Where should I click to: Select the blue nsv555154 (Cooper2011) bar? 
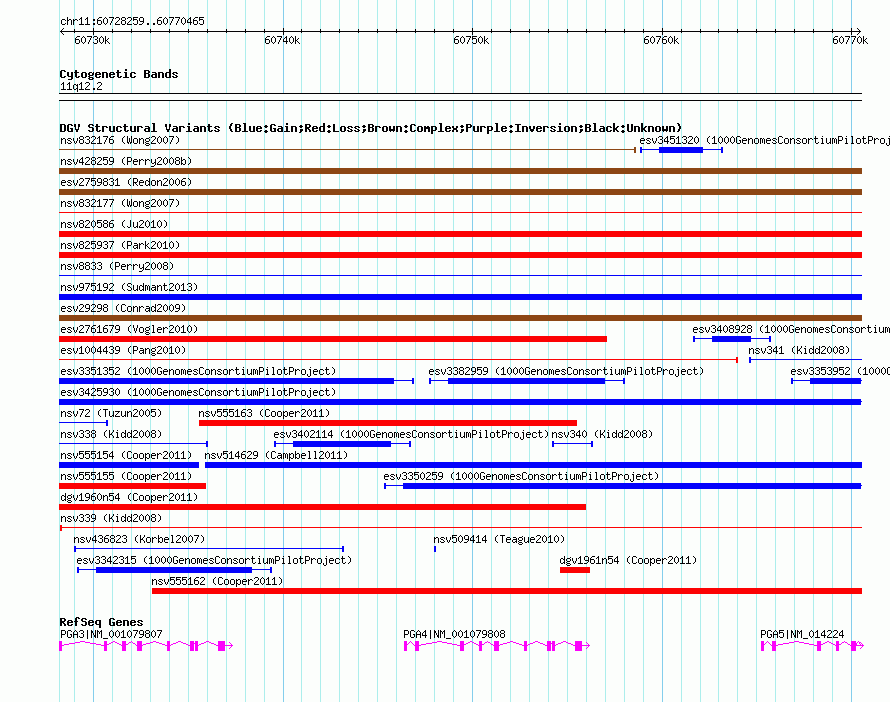[129, 465]
